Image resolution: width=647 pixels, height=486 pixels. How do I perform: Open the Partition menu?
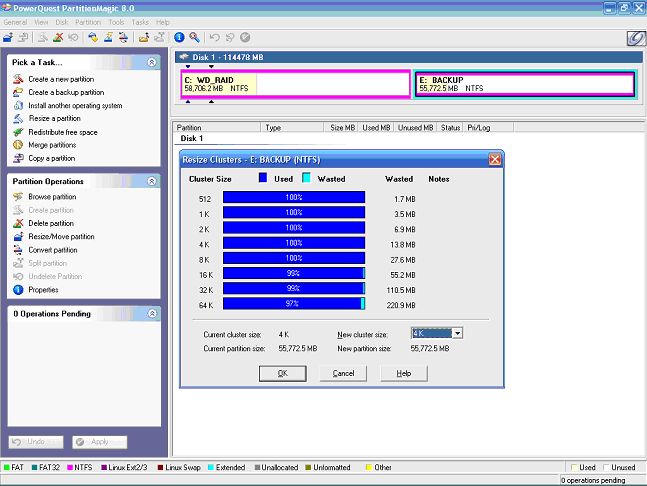pos(88,21)
